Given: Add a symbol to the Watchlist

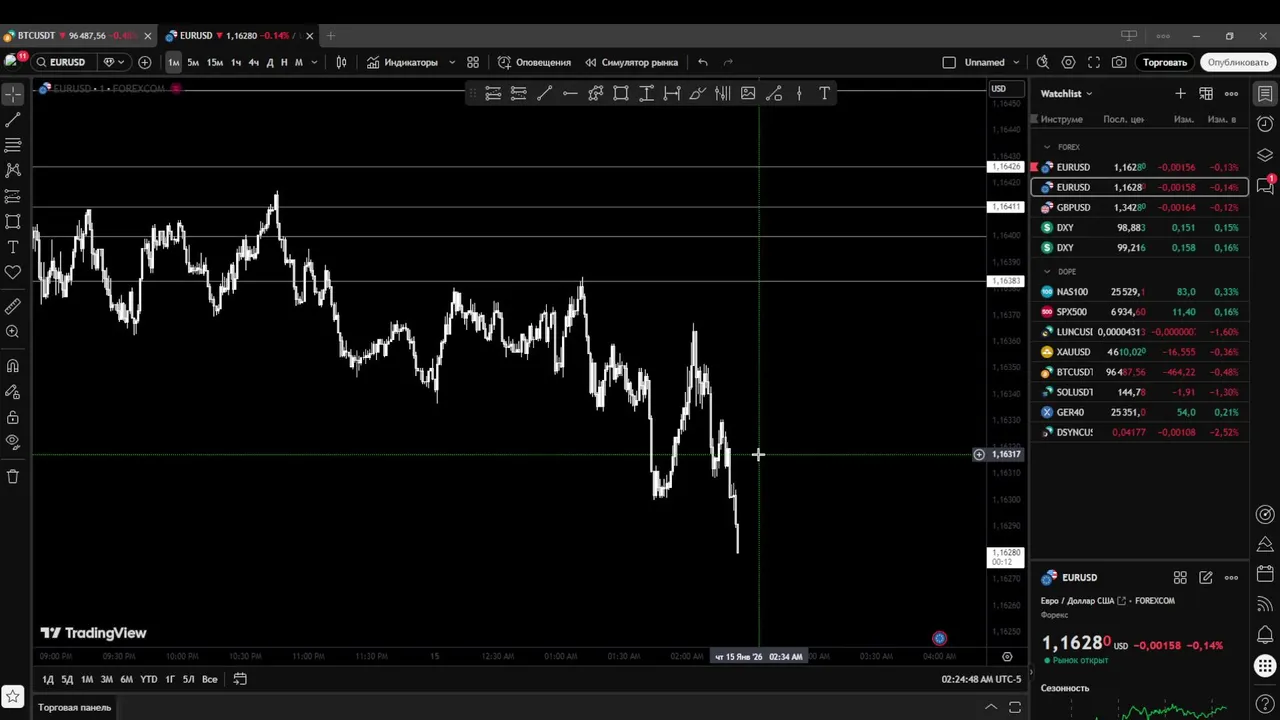Looking at the screenshot, I should pos(1180,93).
